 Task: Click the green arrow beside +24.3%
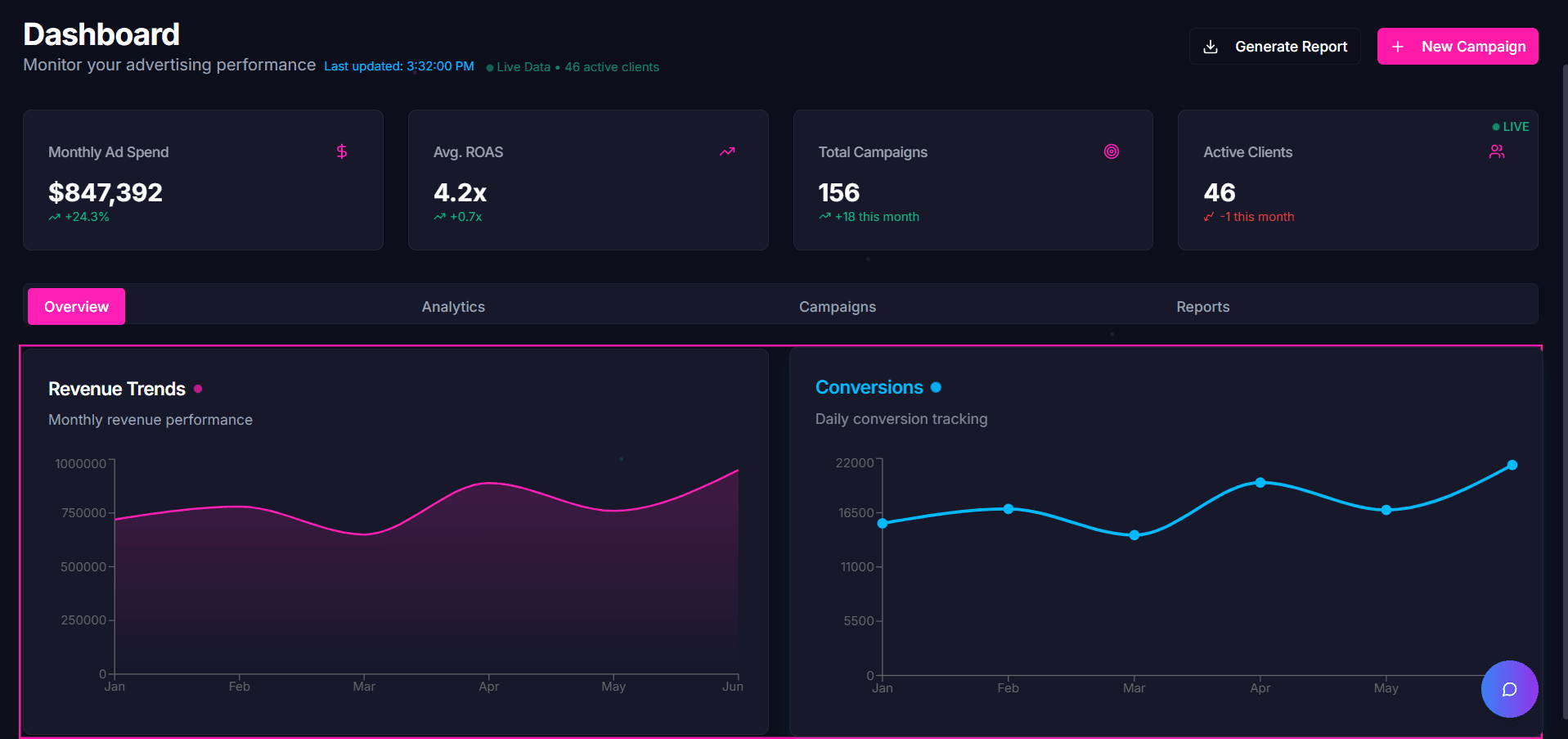pyautogui.click(x=54, y=216)
